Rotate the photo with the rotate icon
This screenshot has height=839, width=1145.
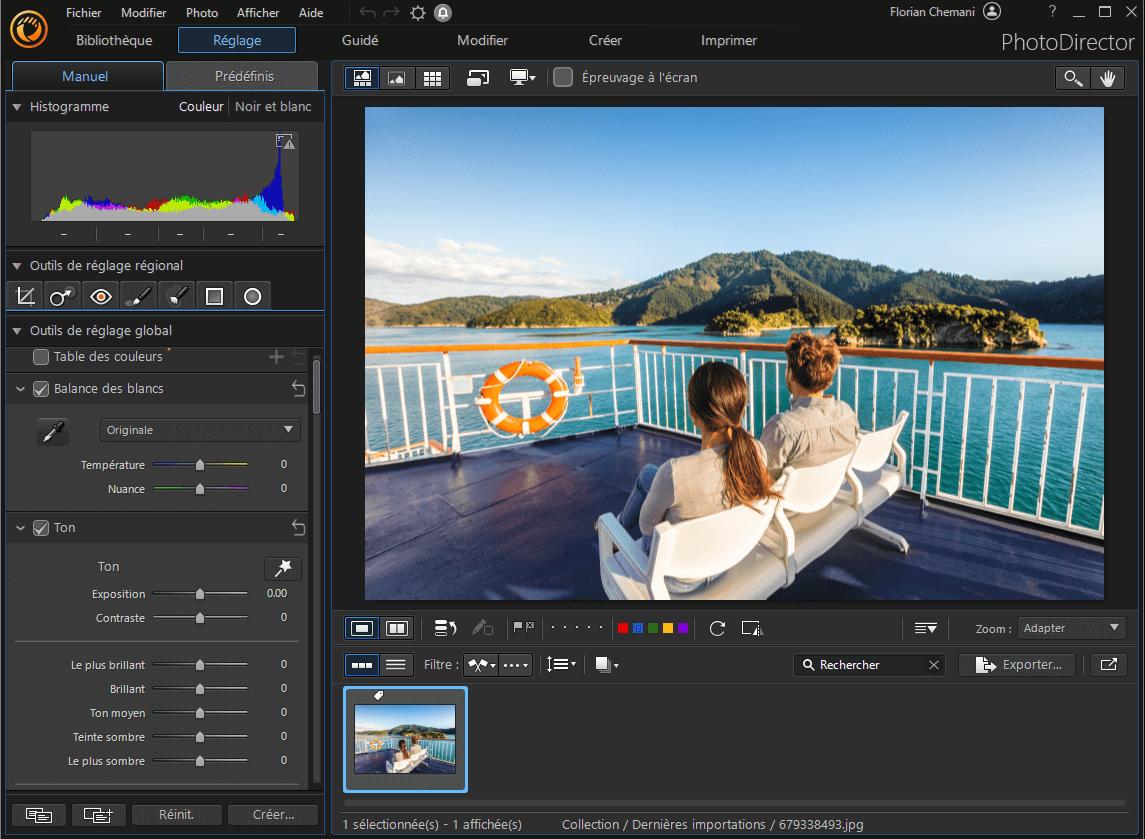pyautogui.click(x=717, y=628)
